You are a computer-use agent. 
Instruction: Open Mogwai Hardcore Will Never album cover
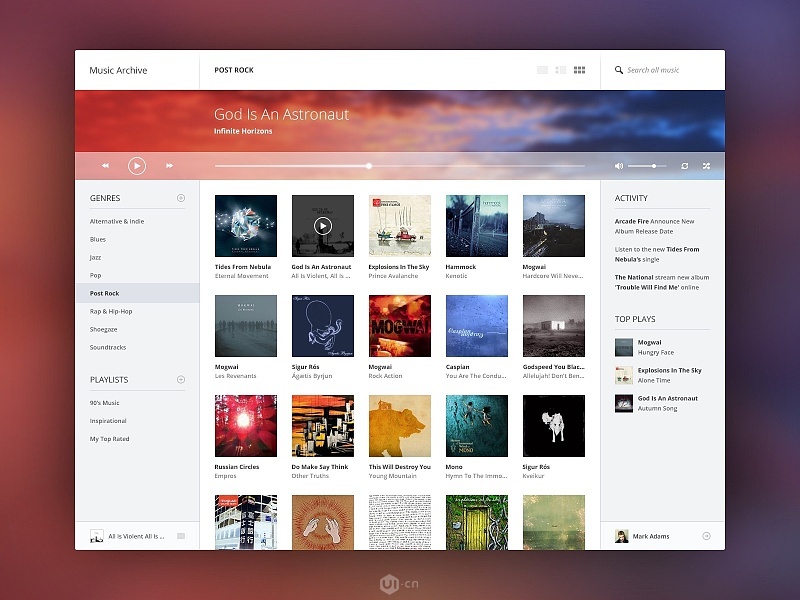point(554,226)
